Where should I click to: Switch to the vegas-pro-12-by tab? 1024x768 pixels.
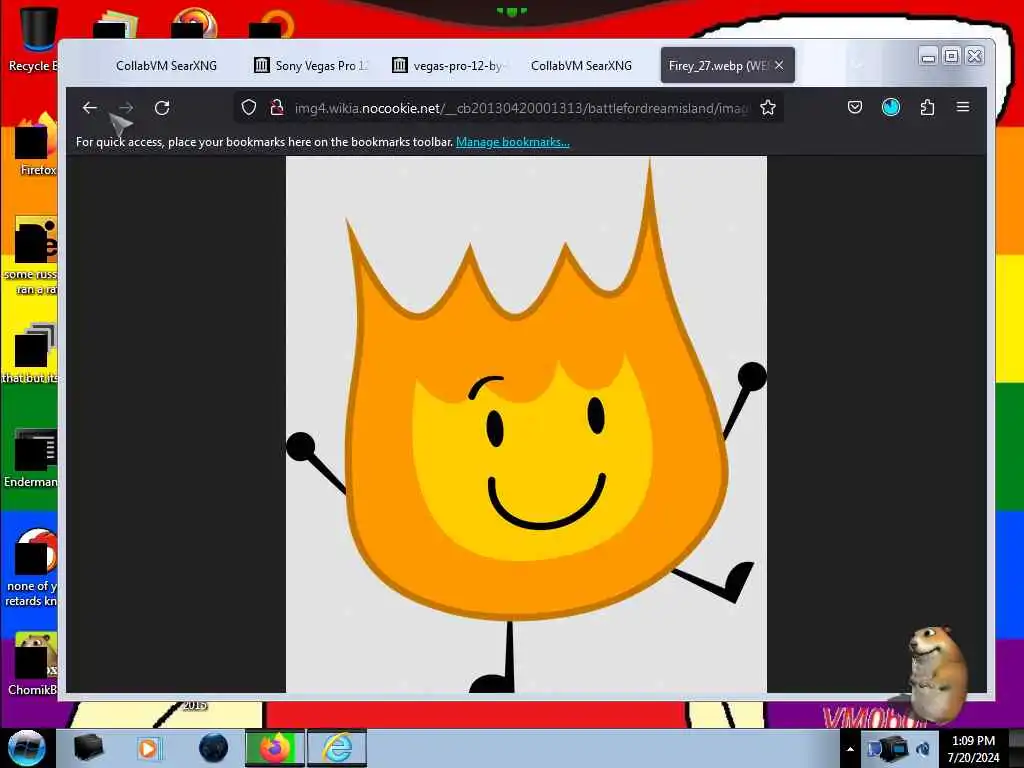pyautogui.click(x=448, y=65)
